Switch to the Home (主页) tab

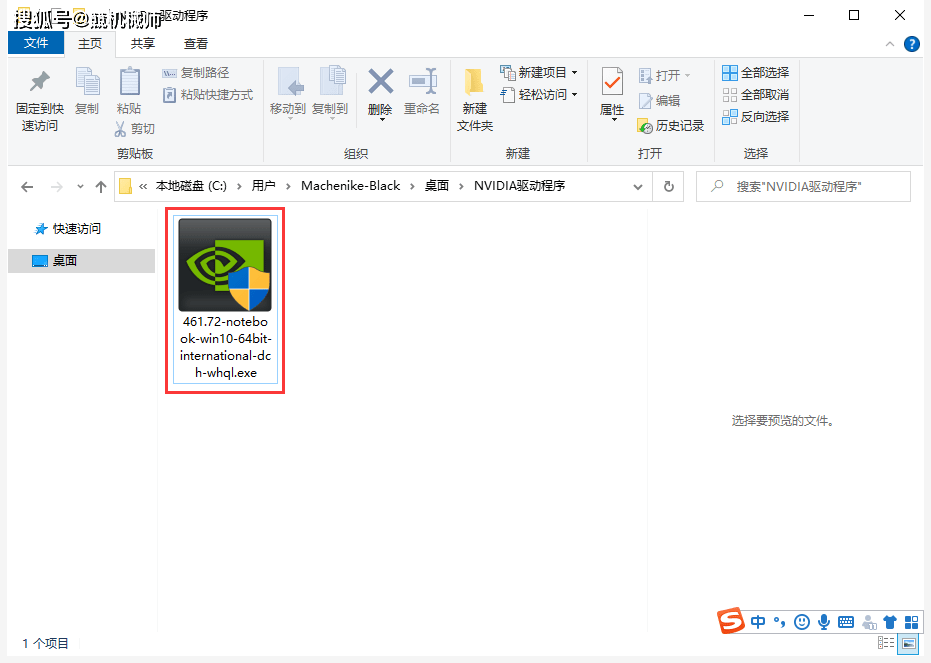(x=90, y=43)
